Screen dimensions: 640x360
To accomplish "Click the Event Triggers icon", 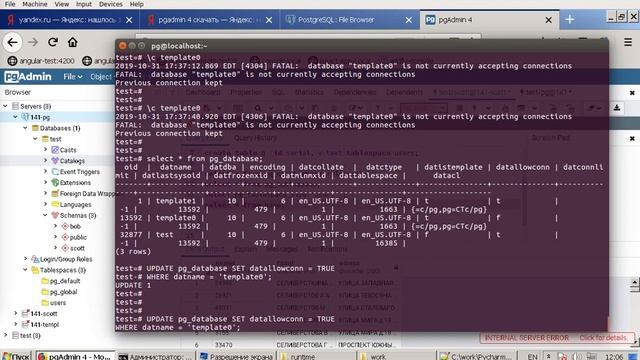I will click(55, 172).
